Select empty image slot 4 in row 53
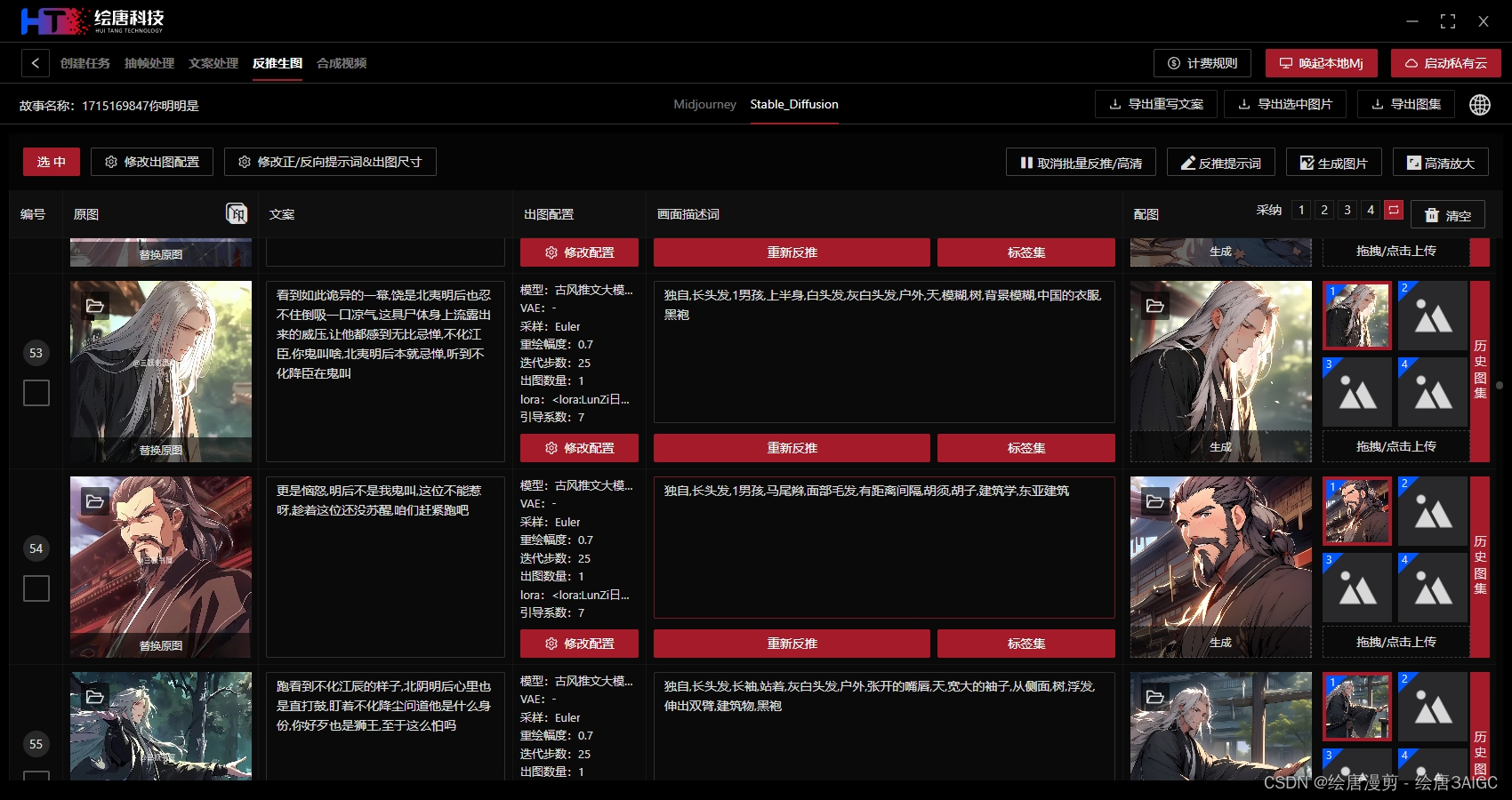The image size is (1512, 800). coord(1433,392)
